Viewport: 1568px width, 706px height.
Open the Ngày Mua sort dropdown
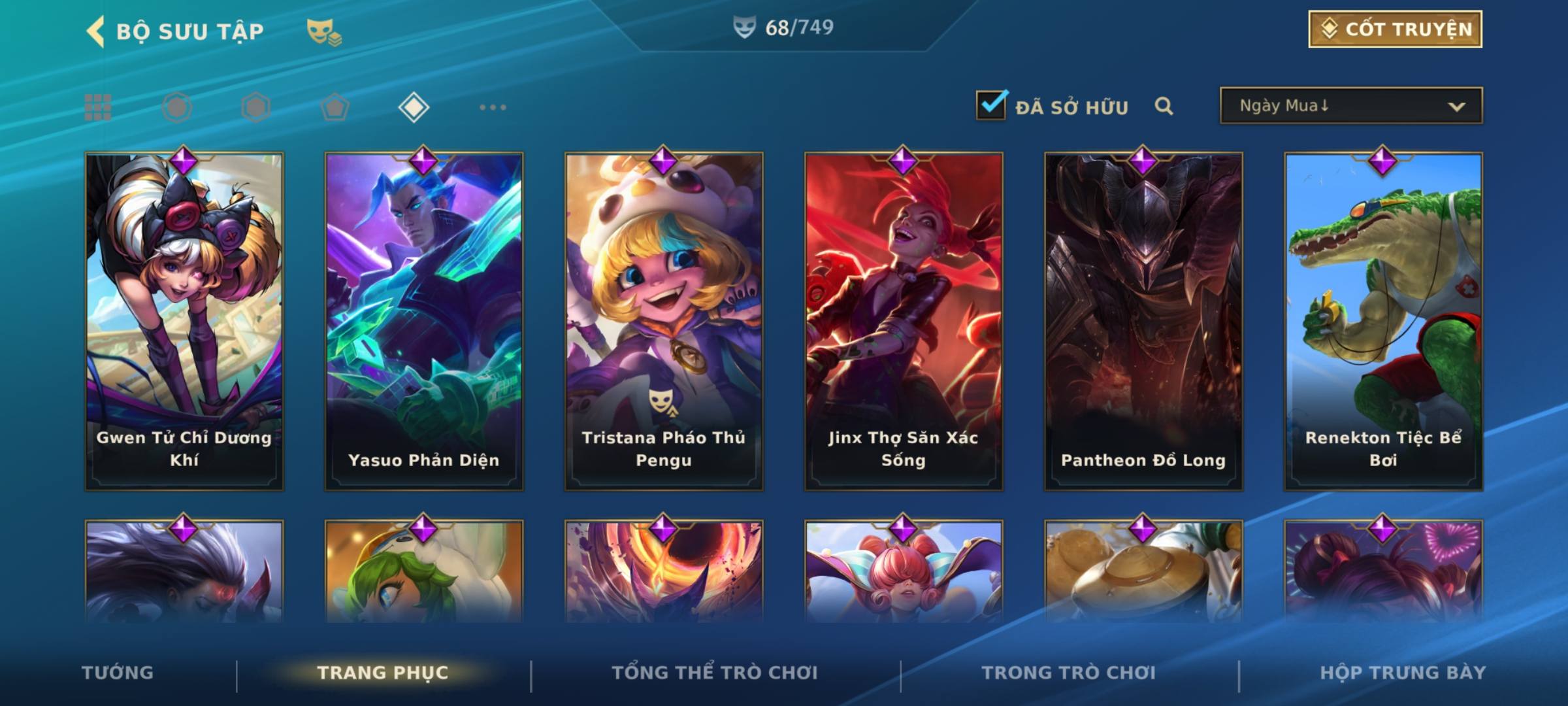(1351, 105)
